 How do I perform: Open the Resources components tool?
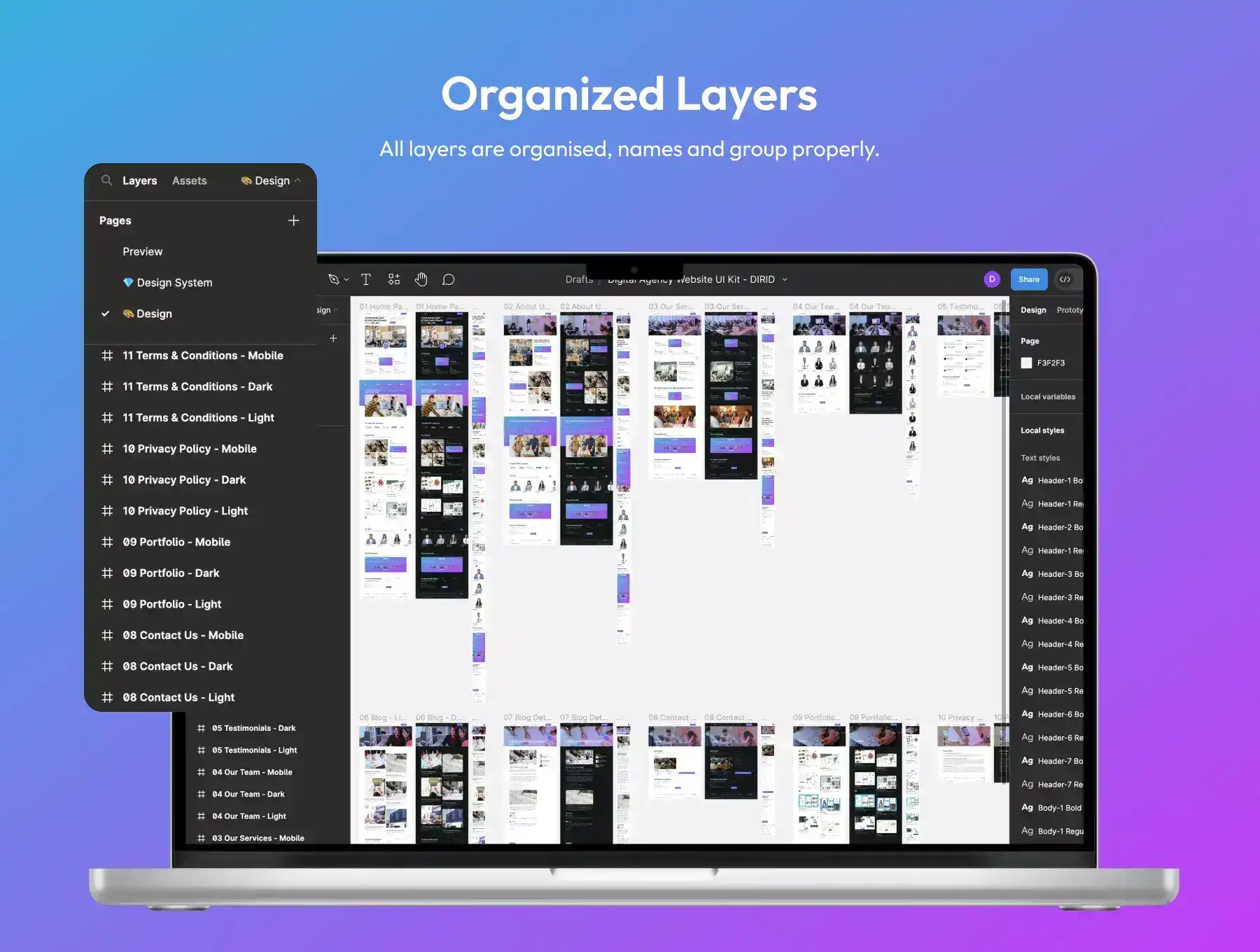pos(394,279)
